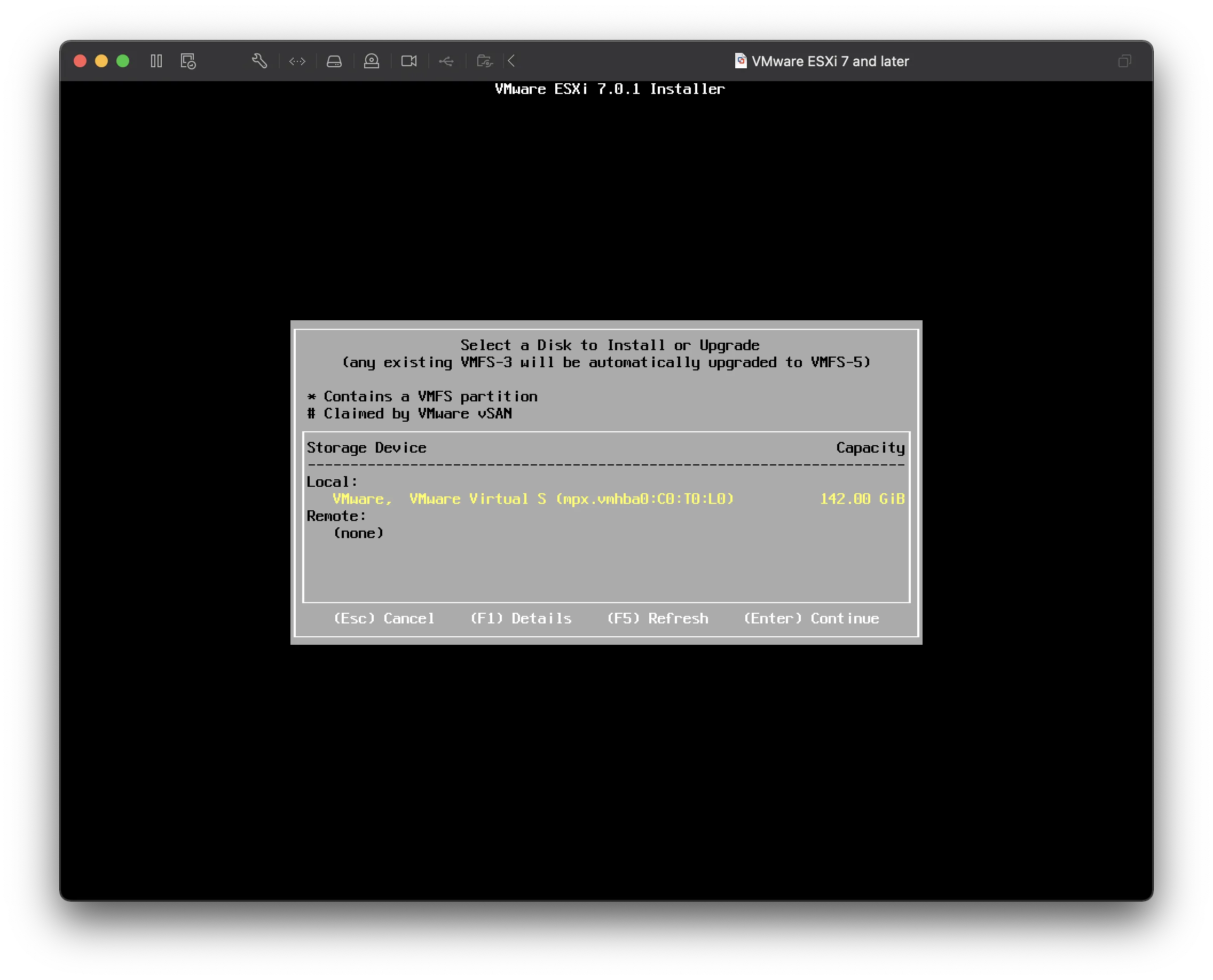
Task: Click the (Esc) Cancel option
Action: pos(384,619)
